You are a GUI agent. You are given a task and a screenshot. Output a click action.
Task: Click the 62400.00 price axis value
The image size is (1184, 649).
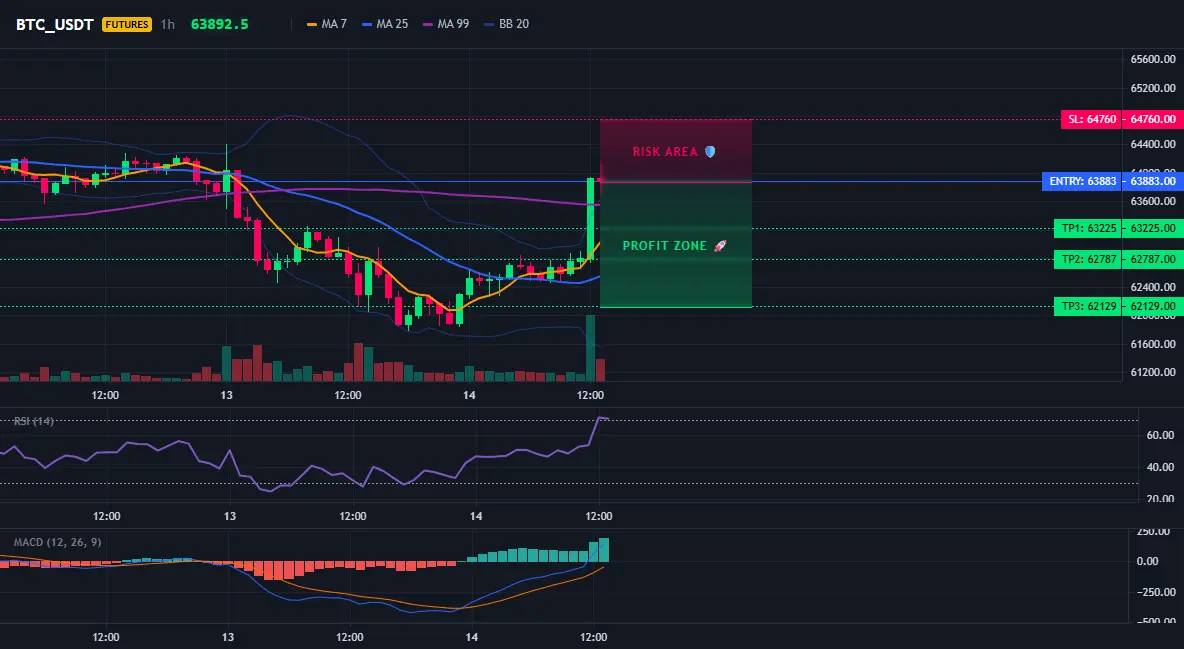click(x=1153, y=287)
